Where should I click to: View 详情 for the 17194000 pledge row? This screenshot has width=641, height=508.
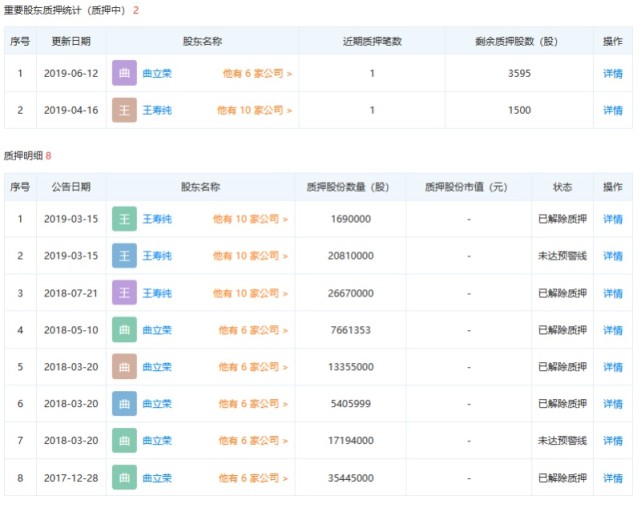612,441
